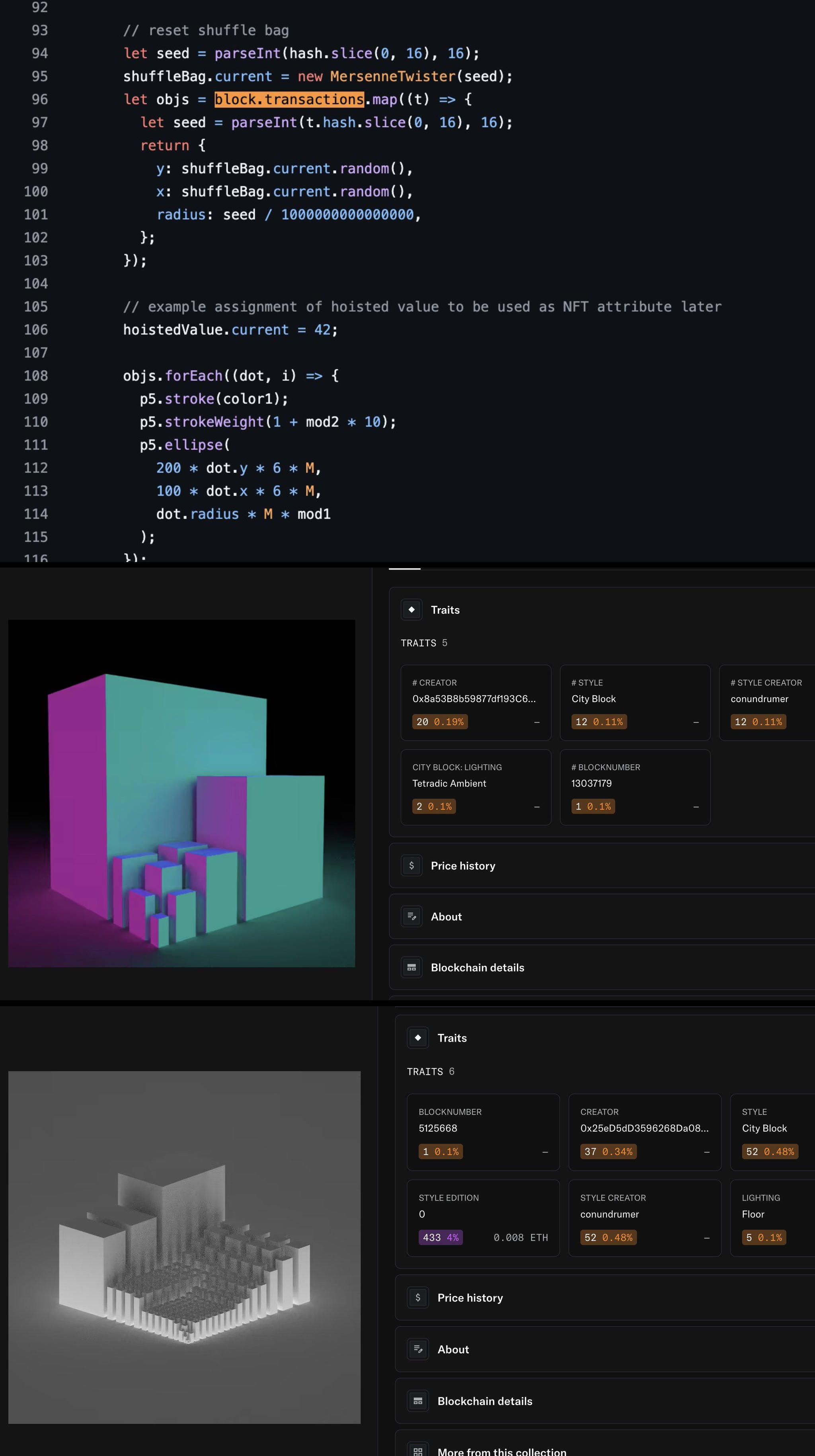This screenshot has height=1456, width=815.
Task: Open the Tetradic Ambient lighting trait card
Action: pyautogui.click(x=476, y=787)
